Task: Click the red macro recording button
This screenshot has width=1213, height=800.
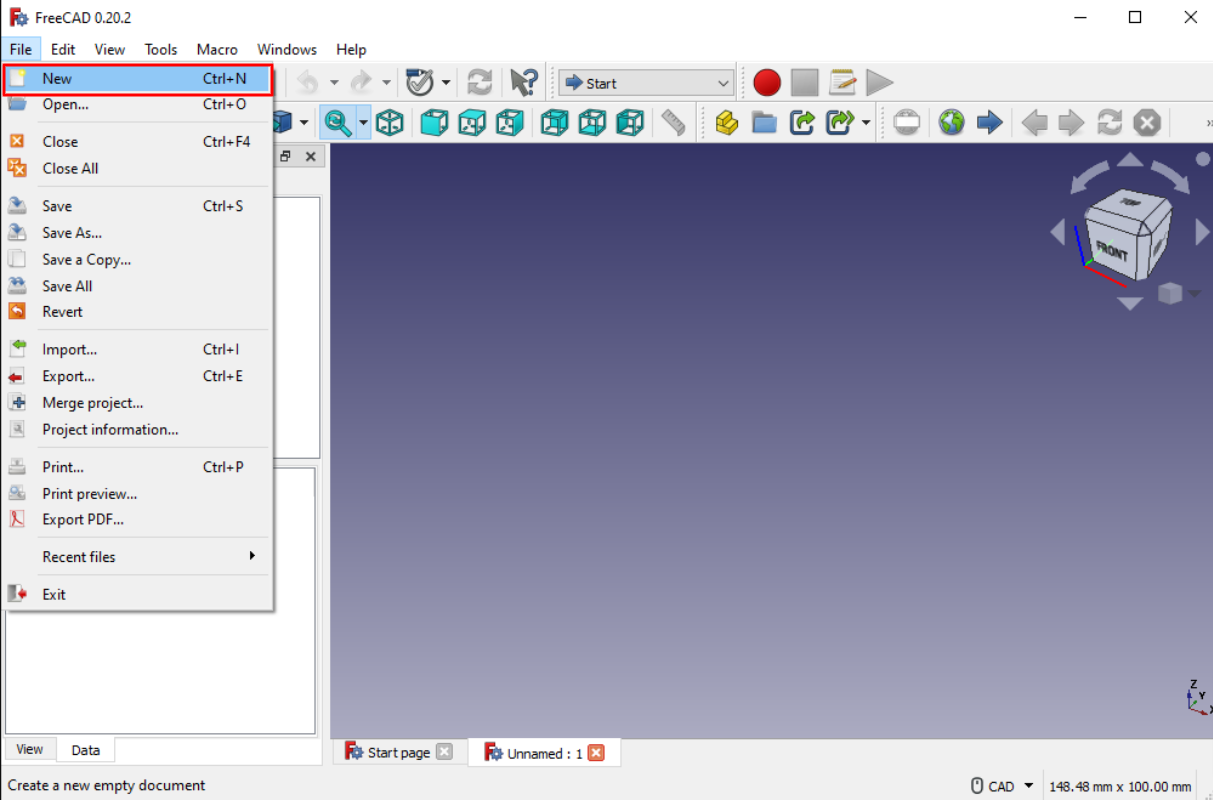Action: [767, 83]
